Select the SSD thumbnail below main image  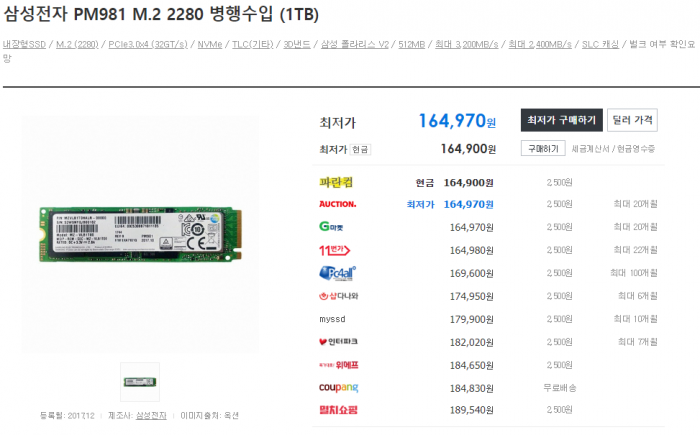[140, 382]
